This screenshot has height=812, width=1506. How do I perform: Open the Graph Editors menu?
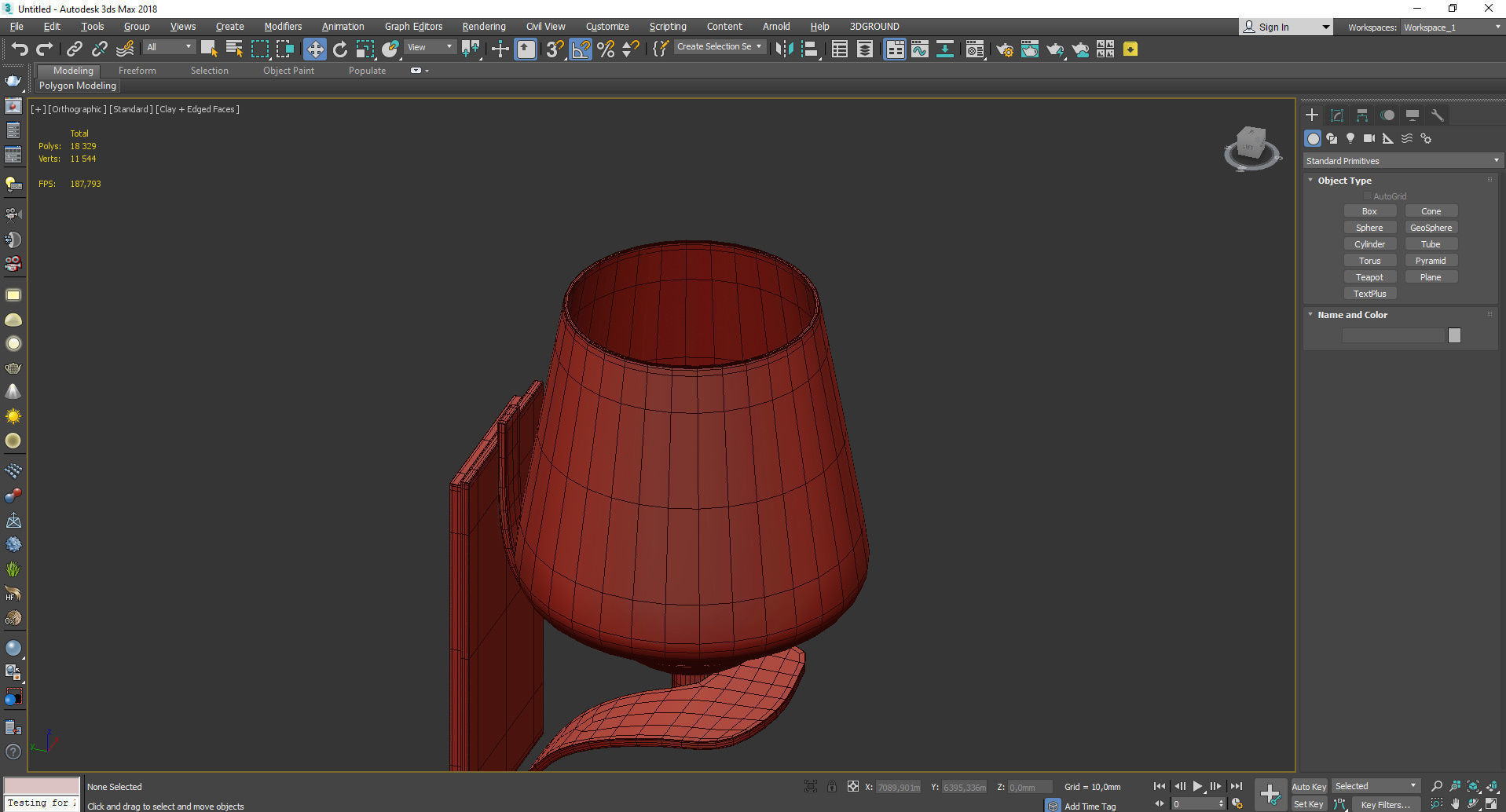click(x=413, y=27)
